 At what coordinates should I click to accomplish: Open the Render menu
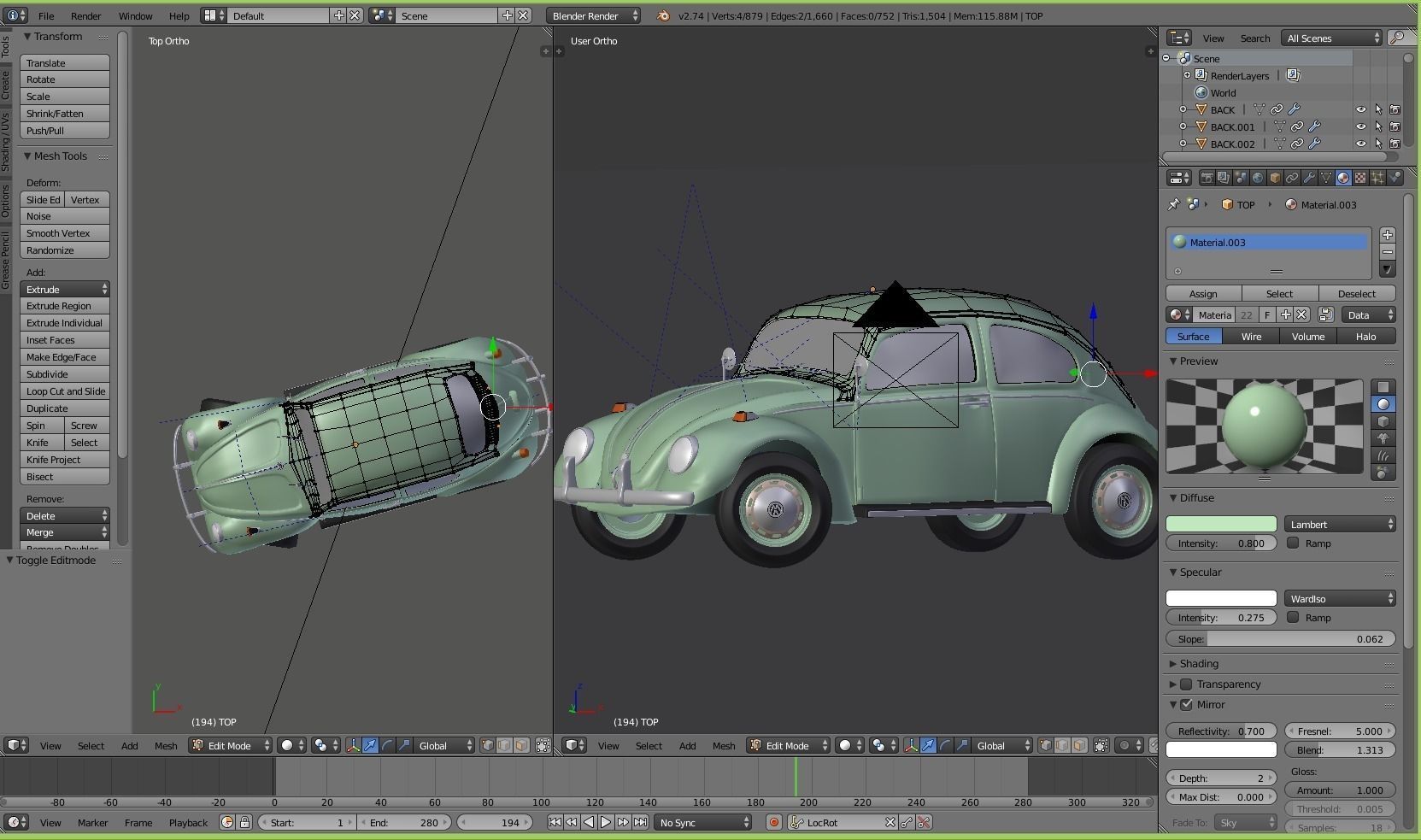point(85,15)
